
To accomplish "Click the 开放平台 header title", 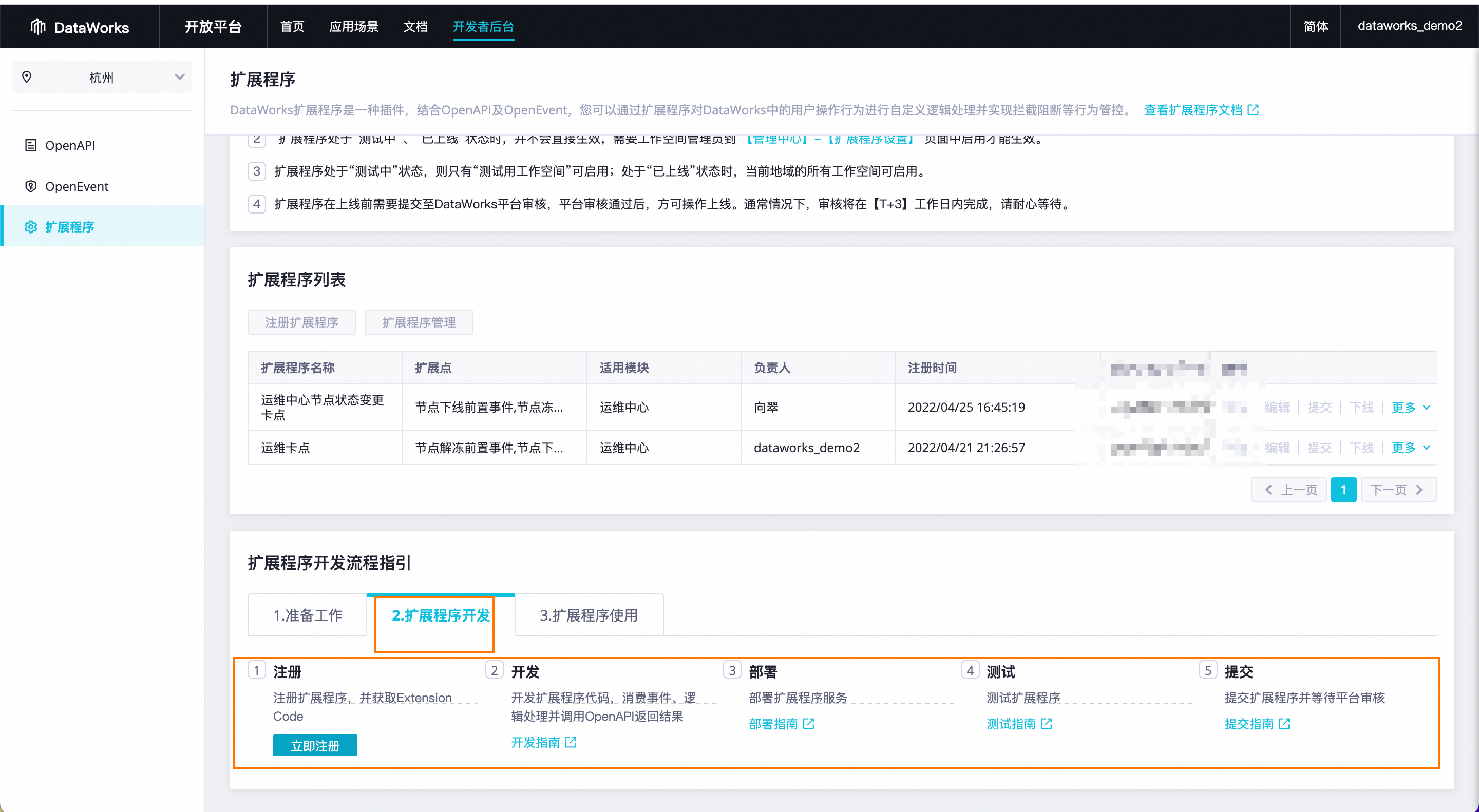I will click(x=213, y=26).
